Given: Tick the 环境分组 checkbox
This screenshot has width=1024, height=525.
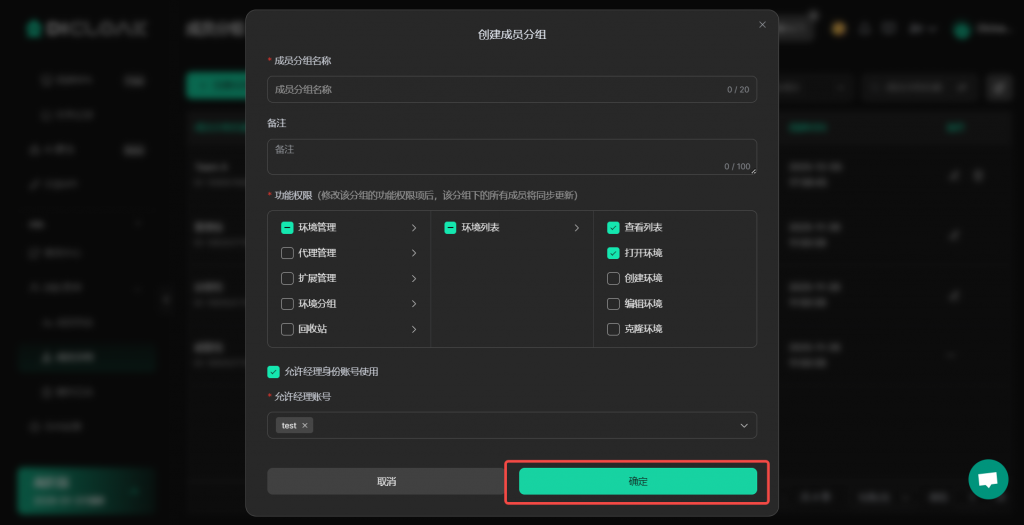Looking at the screenshot, I should pyautogui.click(x=287, y=304).
